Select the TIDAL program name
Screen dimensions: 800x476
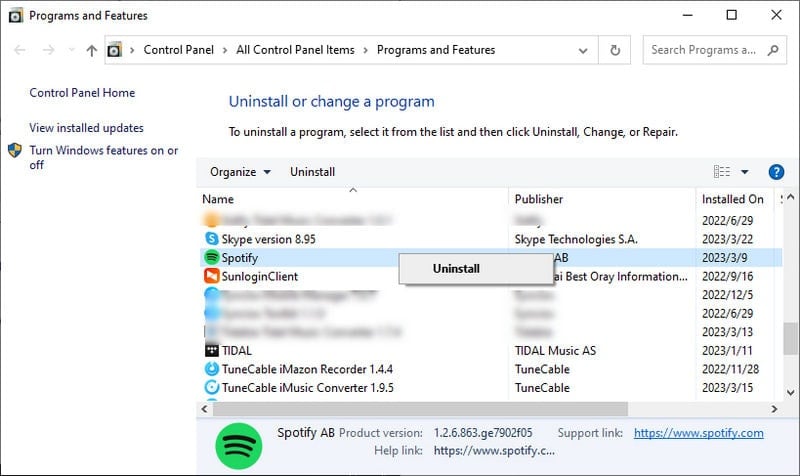point(237,350)
